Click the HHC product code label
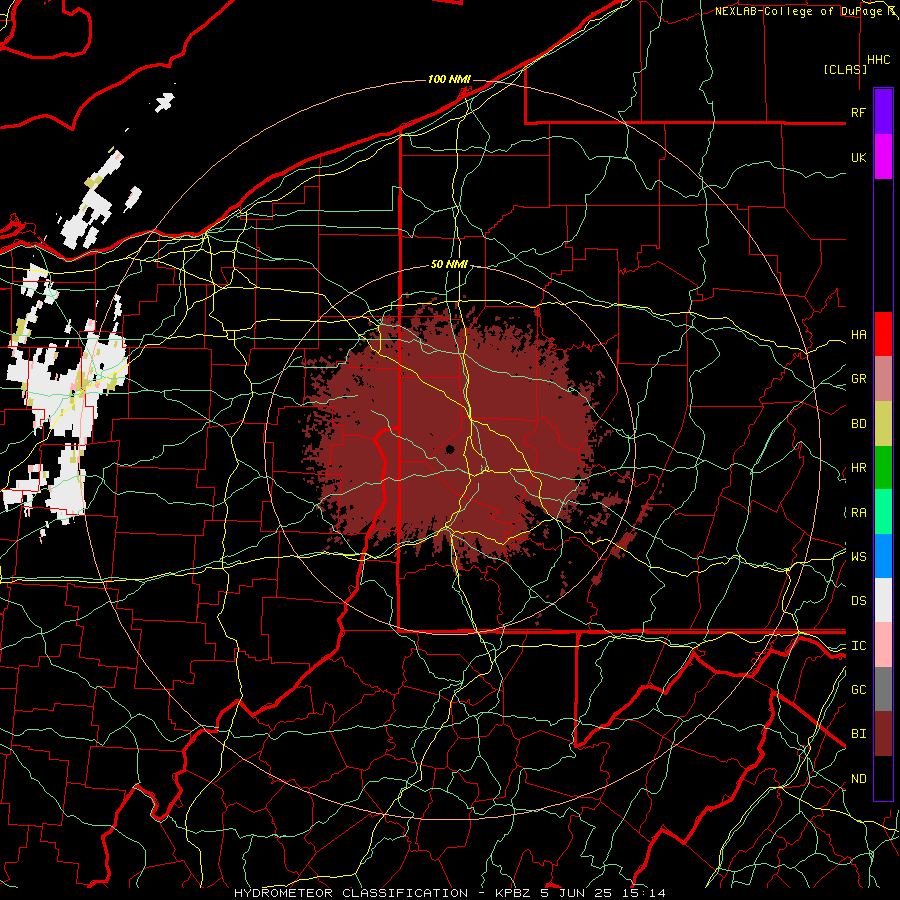Image resolution: width=900 pixels, height=900 pixels. 879,60
